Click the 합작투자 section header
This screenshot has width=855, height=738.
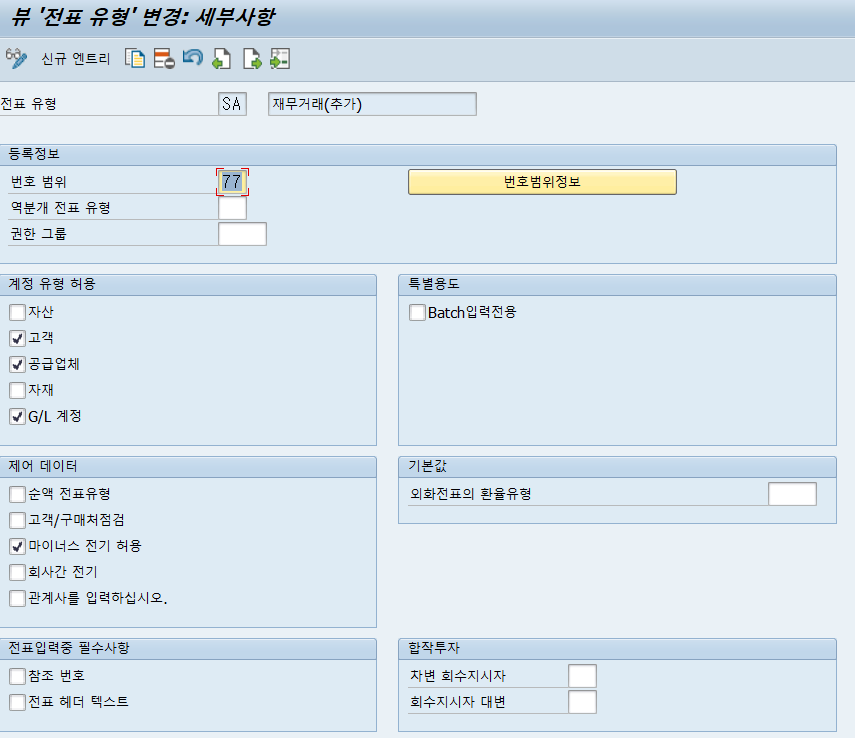click(617, 648)
